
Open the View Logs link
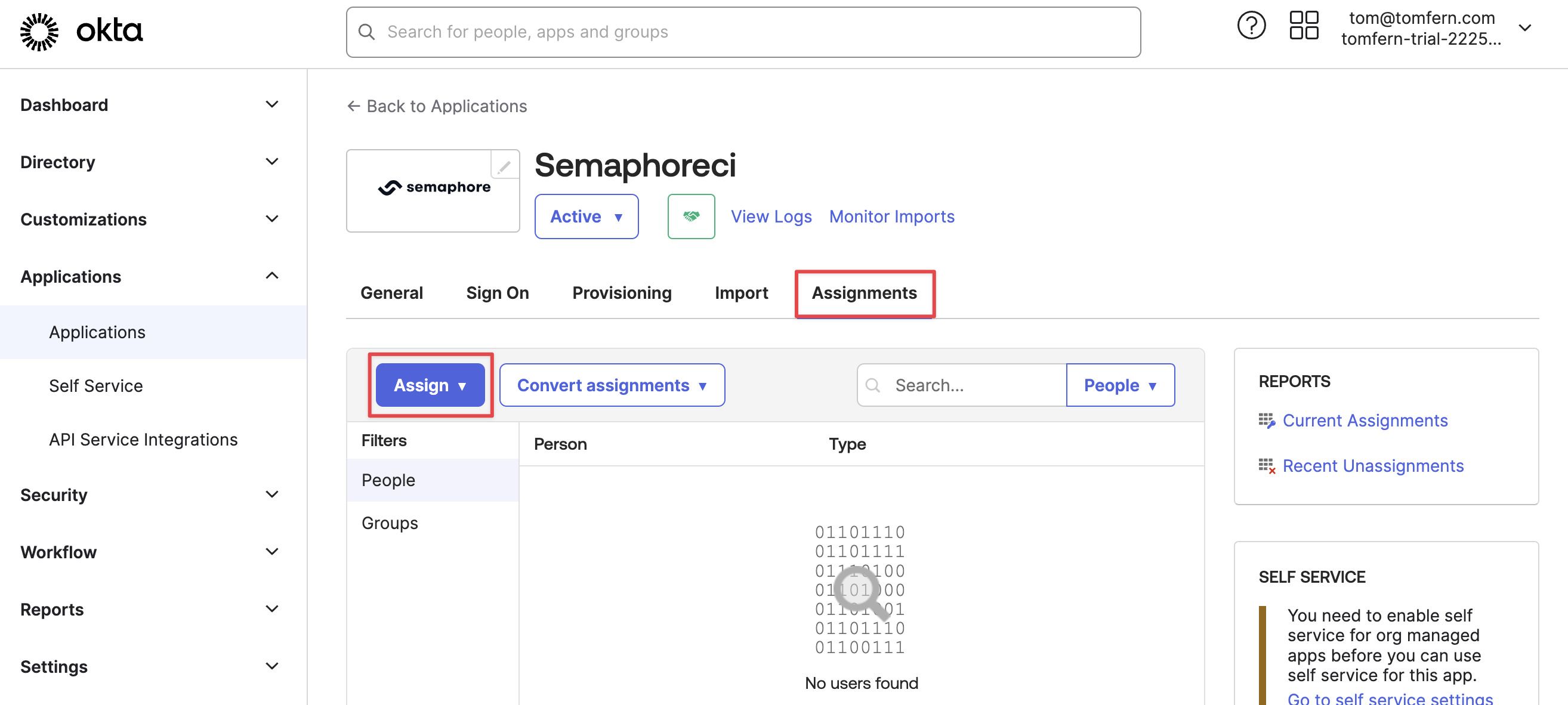tap(771, 217)
